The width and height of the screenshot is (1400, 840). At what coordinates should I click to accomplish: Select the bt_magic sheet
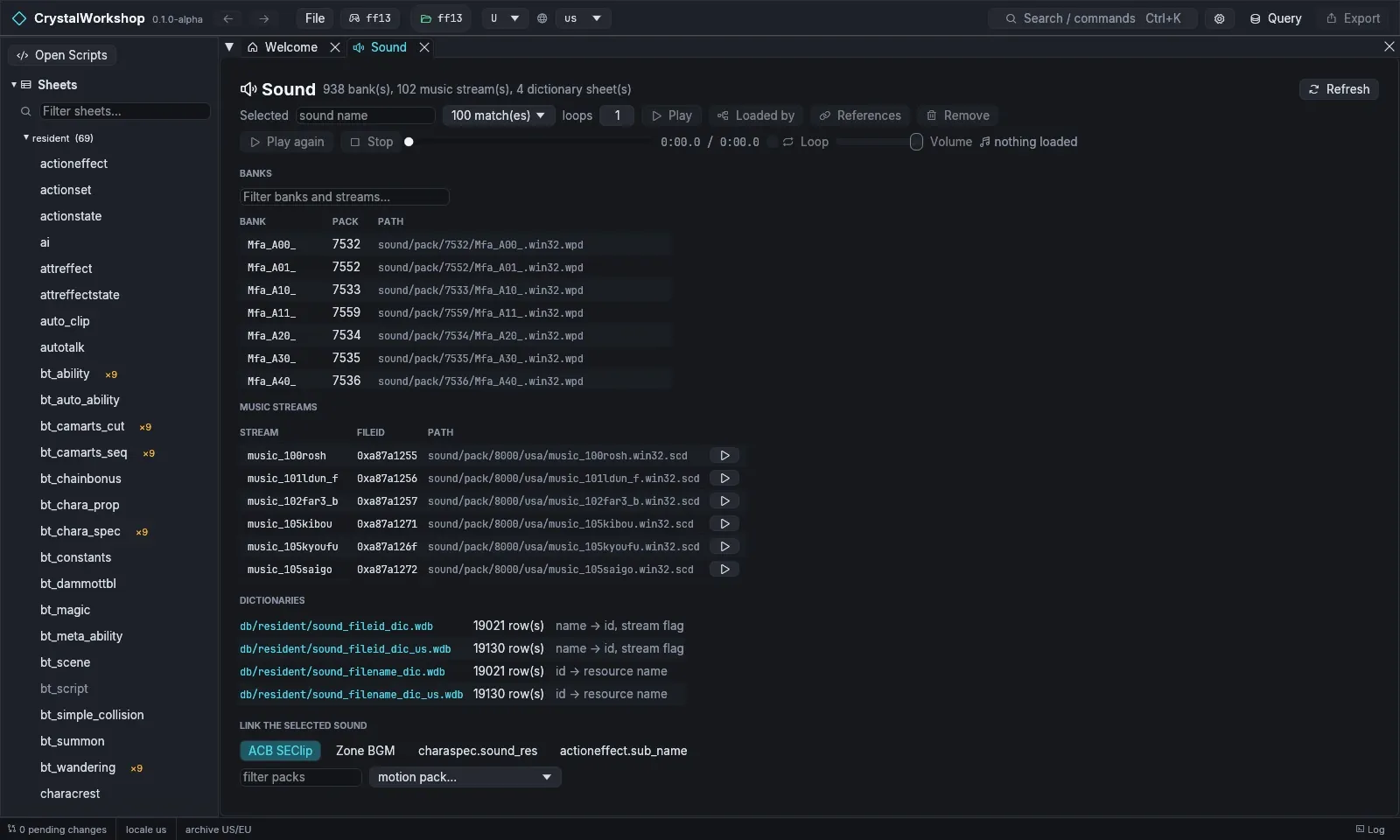(x=66, y=610)
